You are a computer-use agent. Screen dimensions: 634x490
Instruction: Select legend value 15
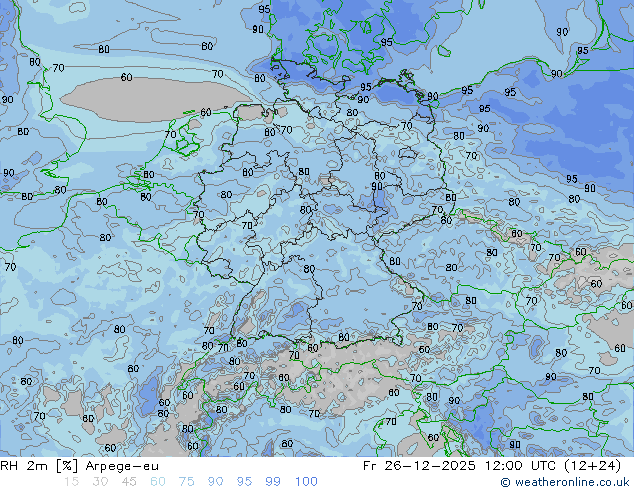pos(71,482)
